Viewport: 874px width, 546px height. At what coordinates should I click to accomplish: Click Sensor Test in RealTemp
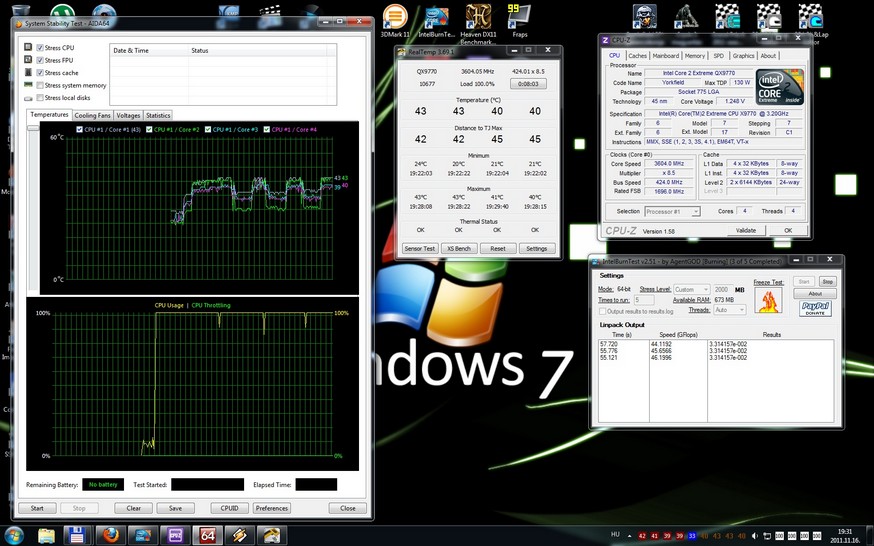pos(420,248)
